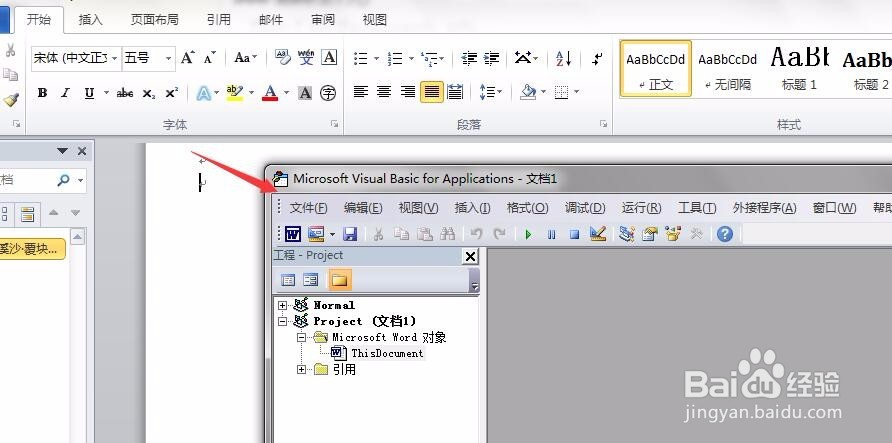The image size is (892, 443).
Task: Justify text in Word ribbon
Action: (432, 92)
